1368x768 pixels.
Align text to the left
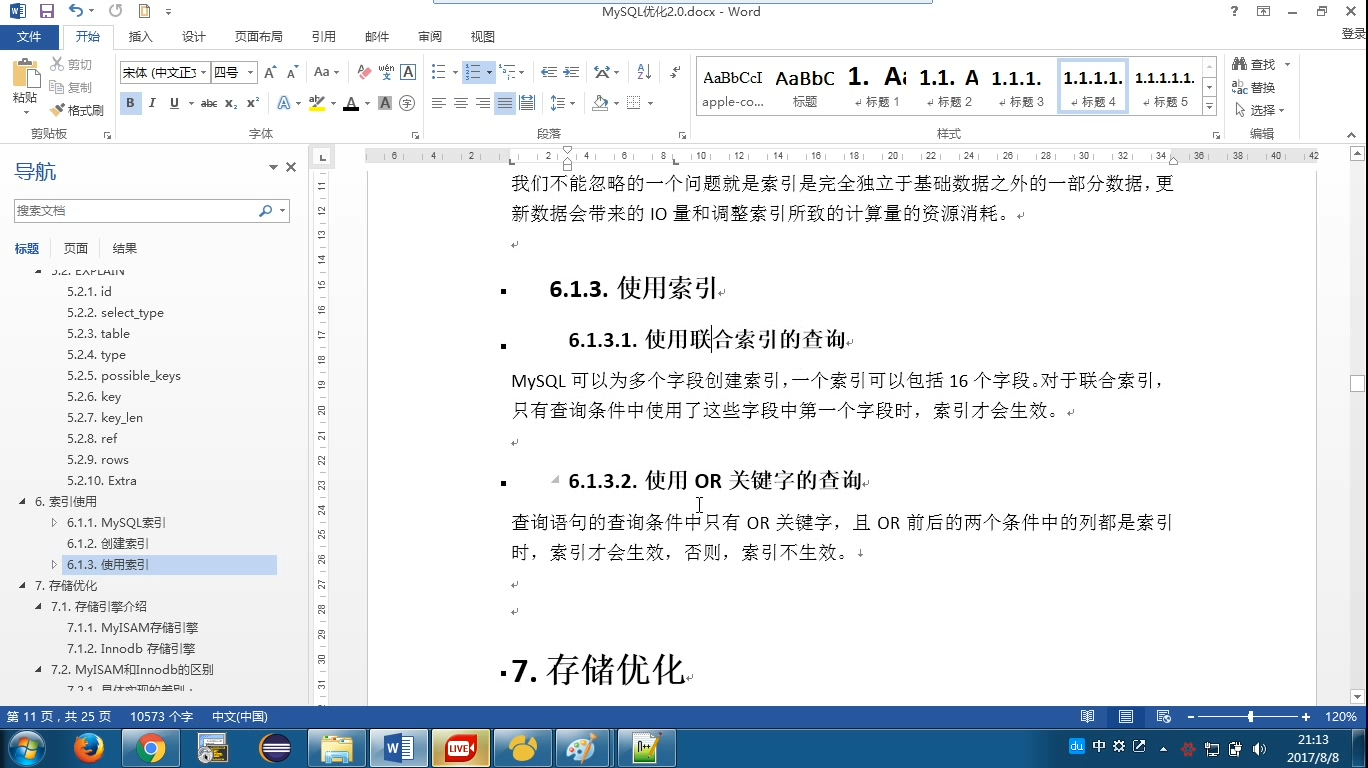coord(439,103)
